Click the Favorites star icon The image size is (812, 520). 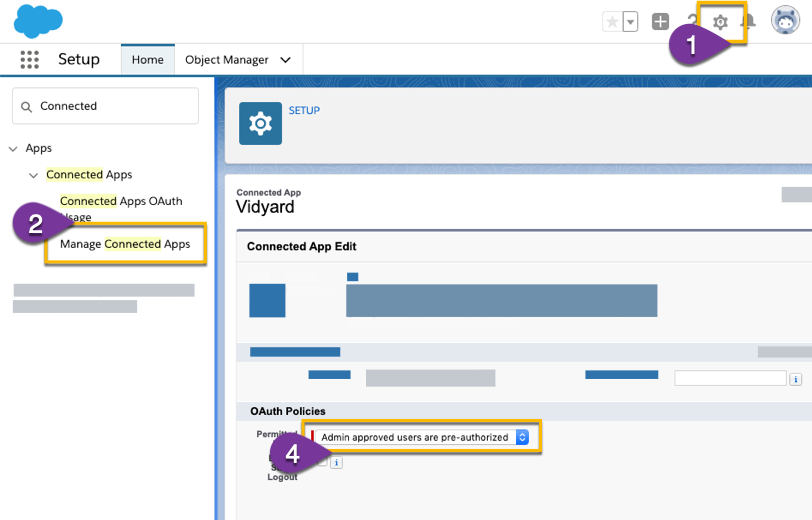click(x=613, y=22)
